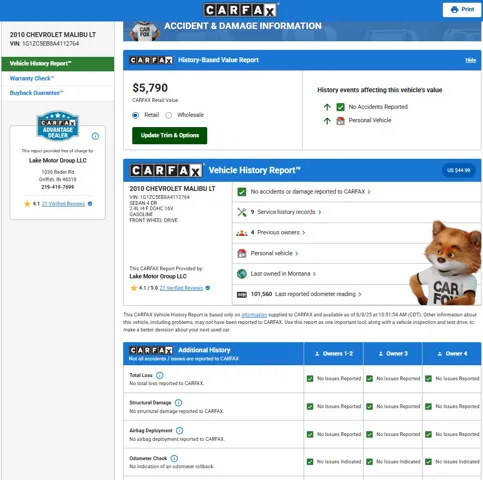Click the Total Loss info icon
Viewport: 483px width, 480px height.
[160, 375]
